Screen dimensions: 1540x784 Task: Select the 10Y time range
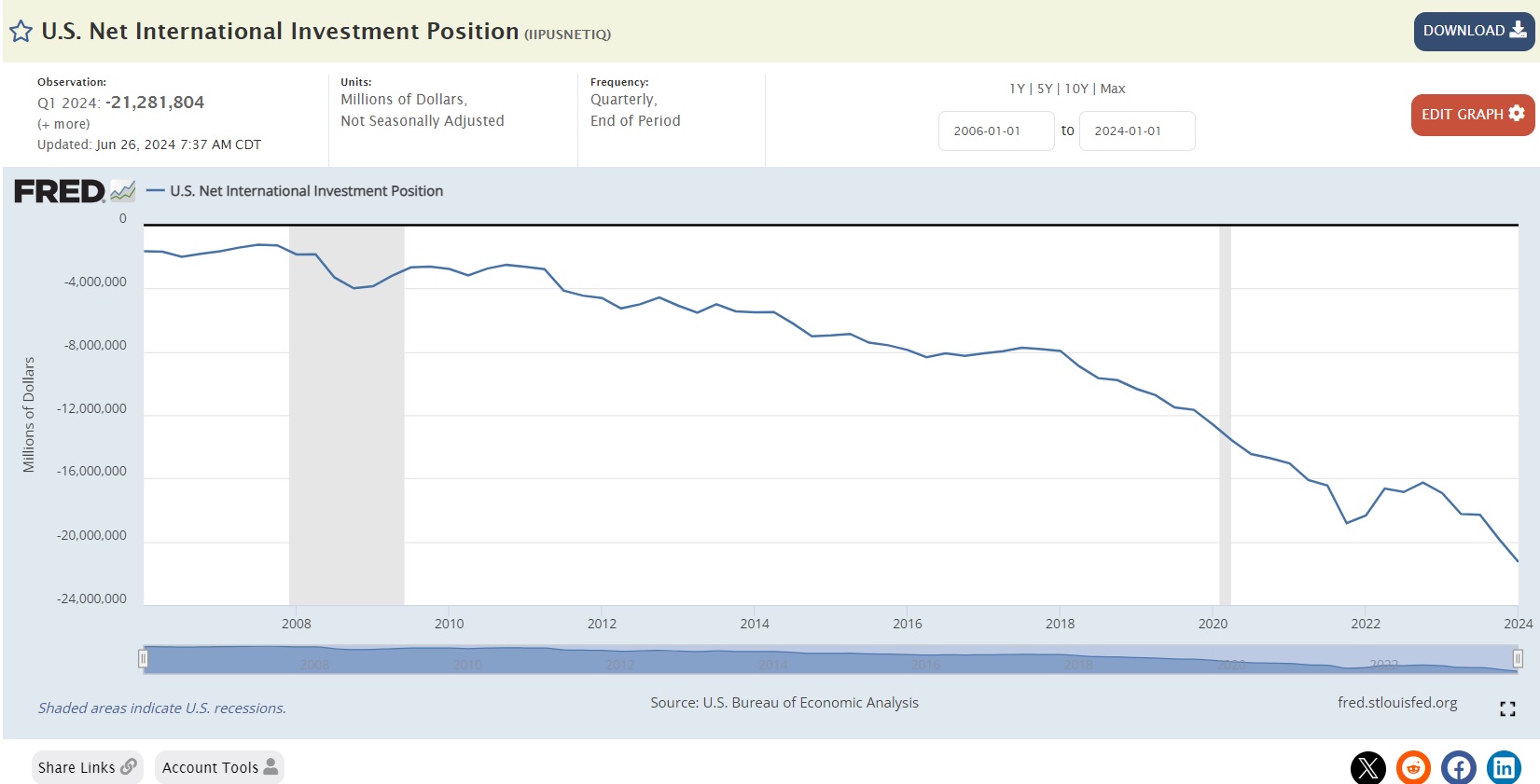pos(1076,89)
